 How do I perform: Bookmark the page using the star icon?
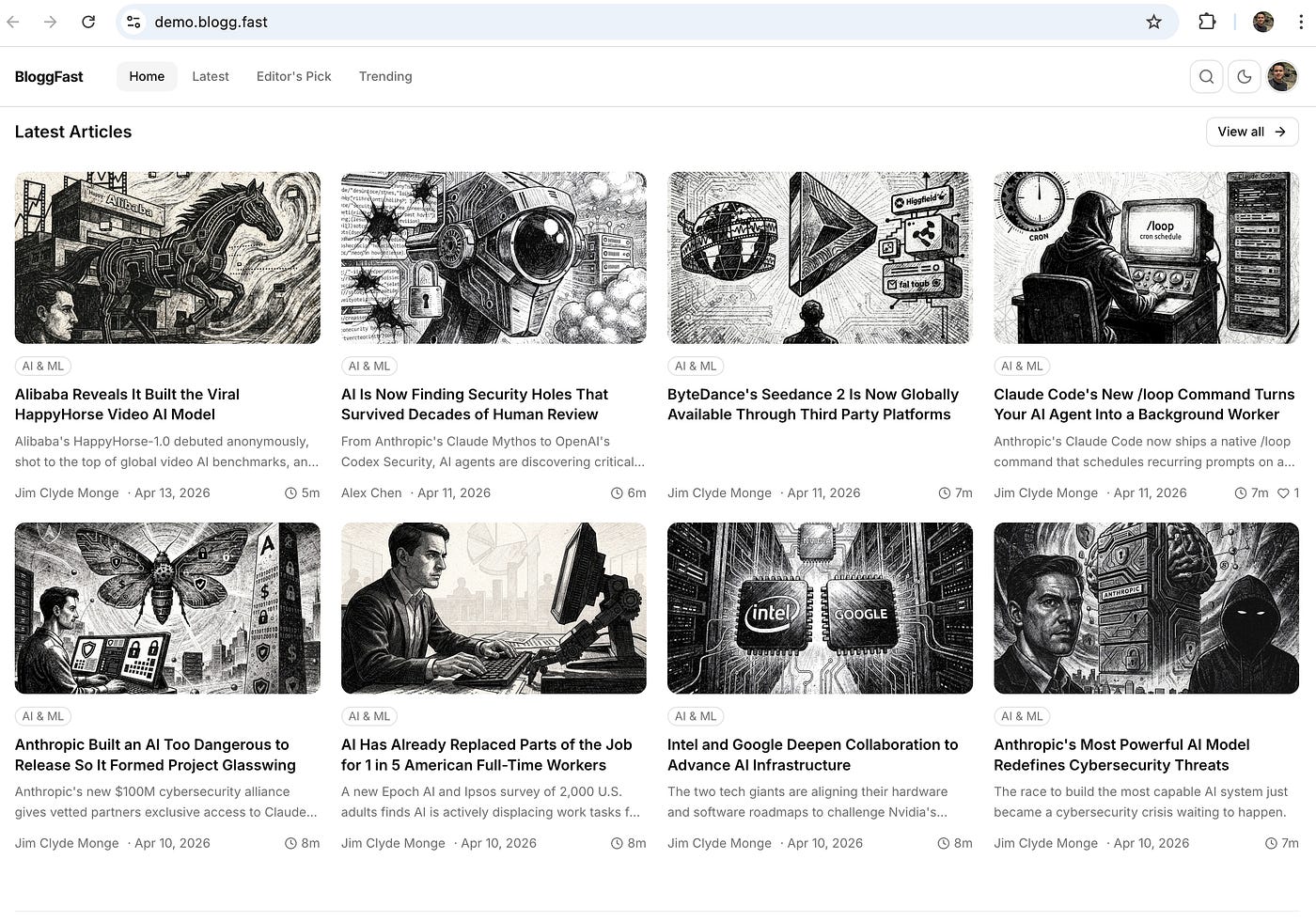click(x=1153, y=21)
